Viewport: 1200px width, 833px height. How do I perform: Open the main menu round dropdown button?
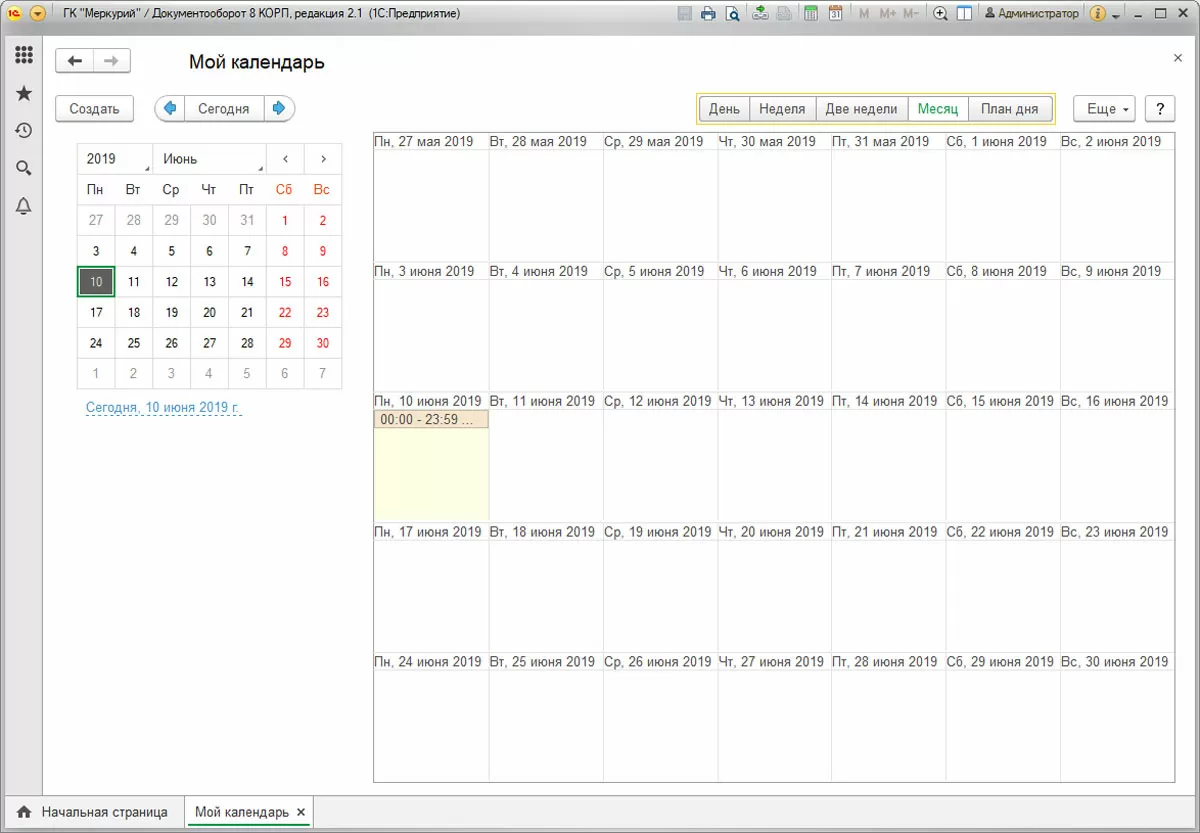pos(38,14)
